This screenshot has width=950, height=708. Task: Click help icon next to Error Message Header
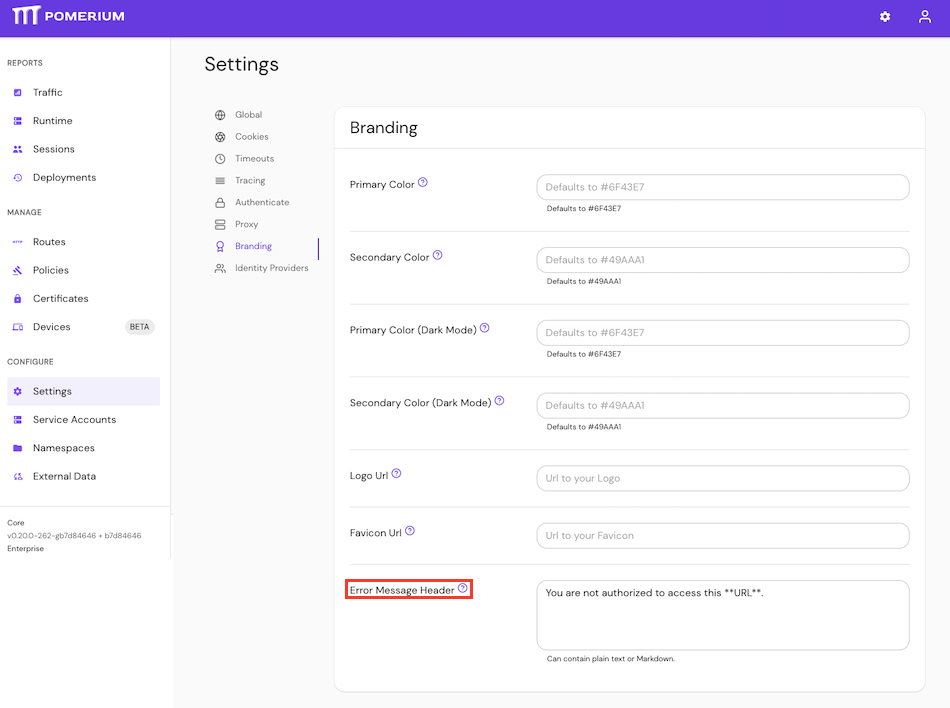463,589
